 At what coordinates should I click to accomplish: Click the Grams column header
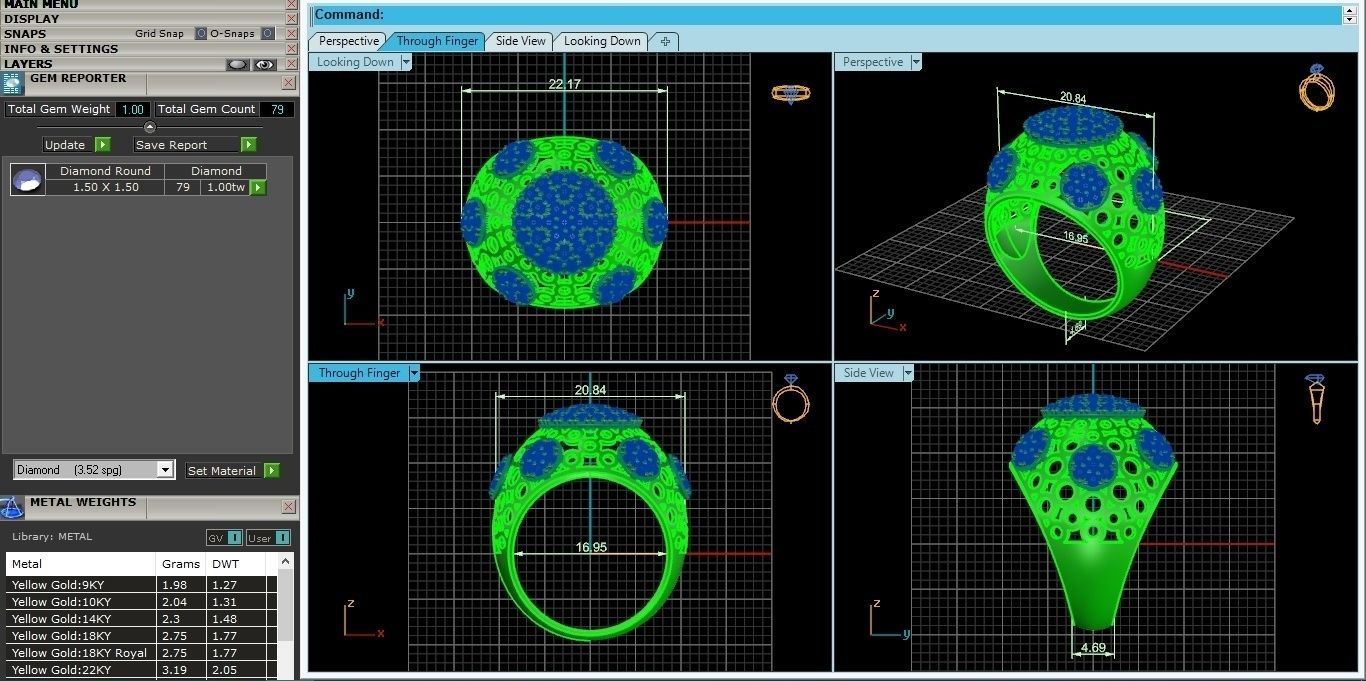pos(181,564)
